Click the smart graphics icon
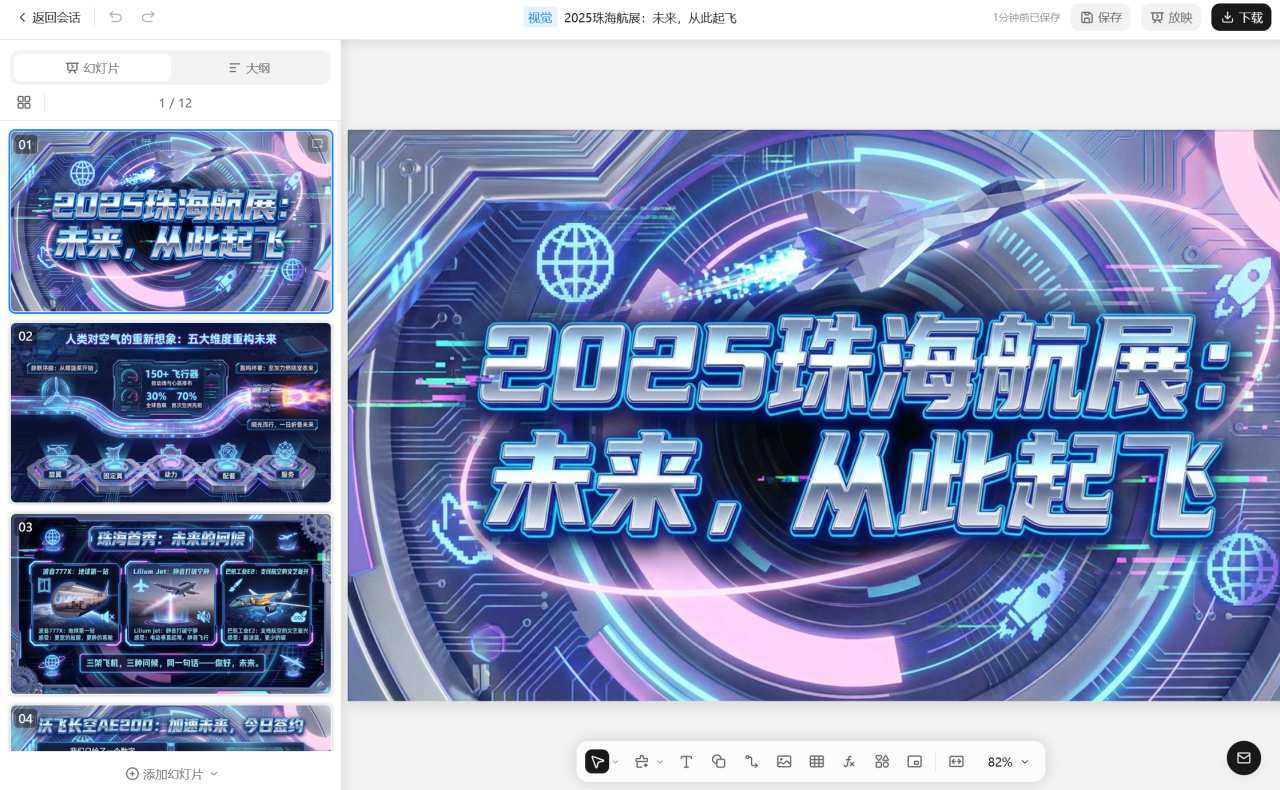The image size is (1280, 790). pyautogui.click(x=881, y=761)
